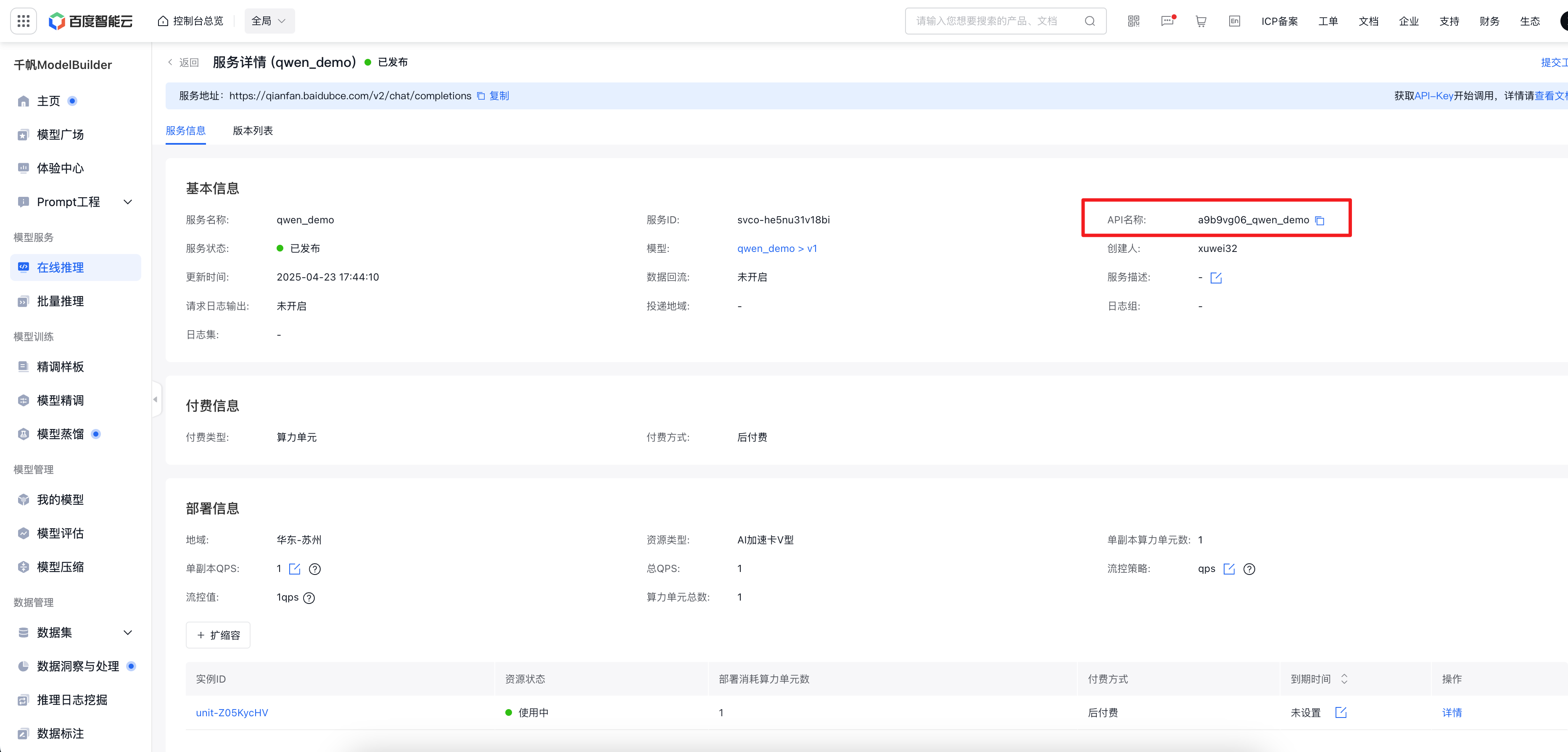Open model link qwen_demo > v1
Screen dimensions: 1568x752
[777, 249]
